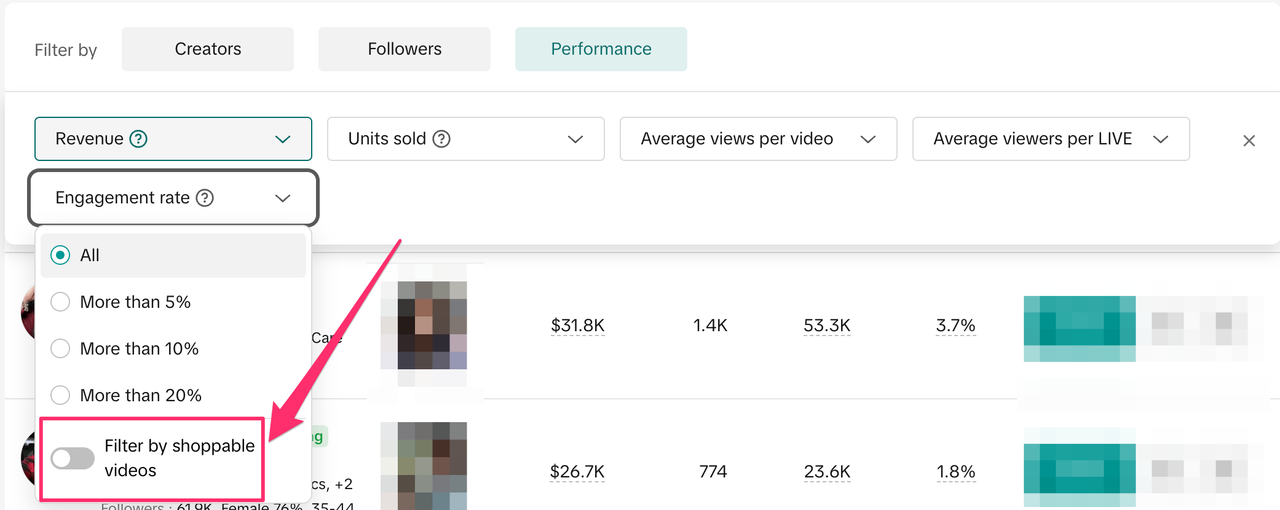Screen dimensions: 1280x510
Task: Select More than 20% radio option
Action: [60, 395]
